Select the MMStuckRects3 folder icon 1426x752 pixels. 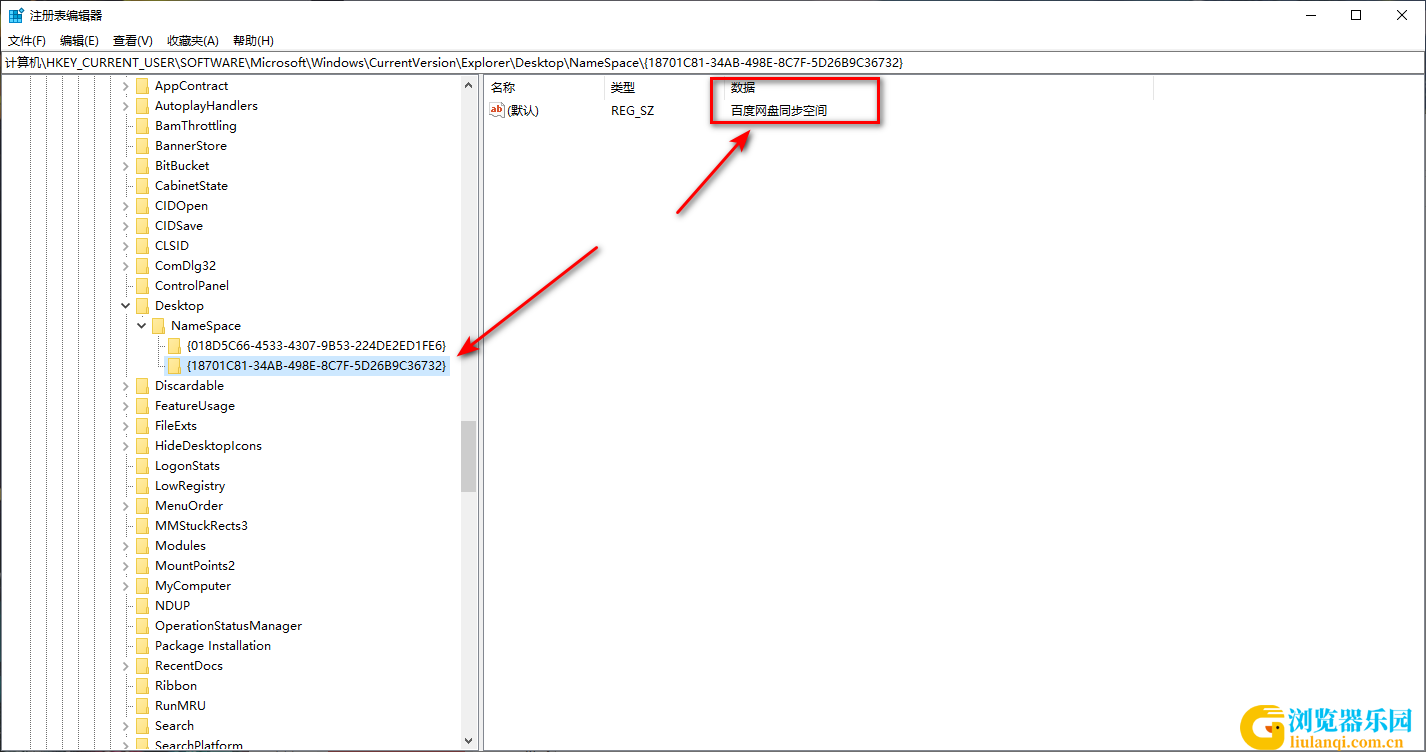tap(142, 526)
